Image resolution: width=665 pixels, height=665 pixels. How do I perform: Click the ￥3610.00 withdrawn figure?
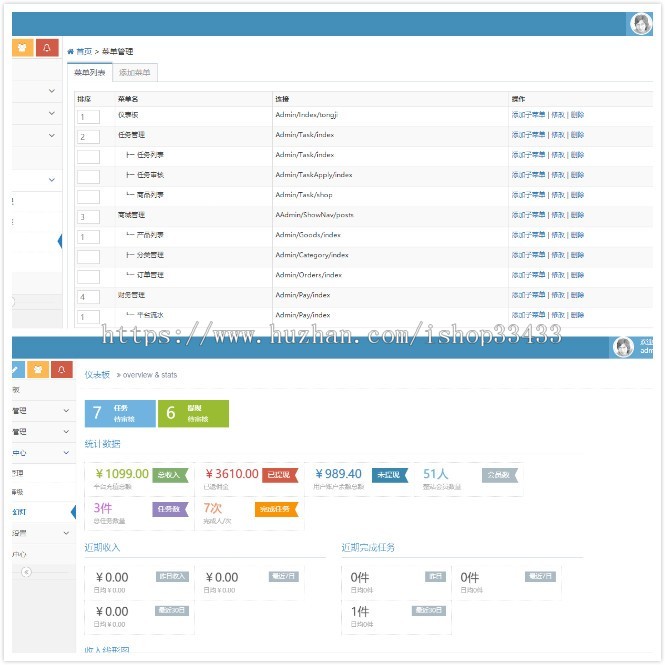point(232,474)
